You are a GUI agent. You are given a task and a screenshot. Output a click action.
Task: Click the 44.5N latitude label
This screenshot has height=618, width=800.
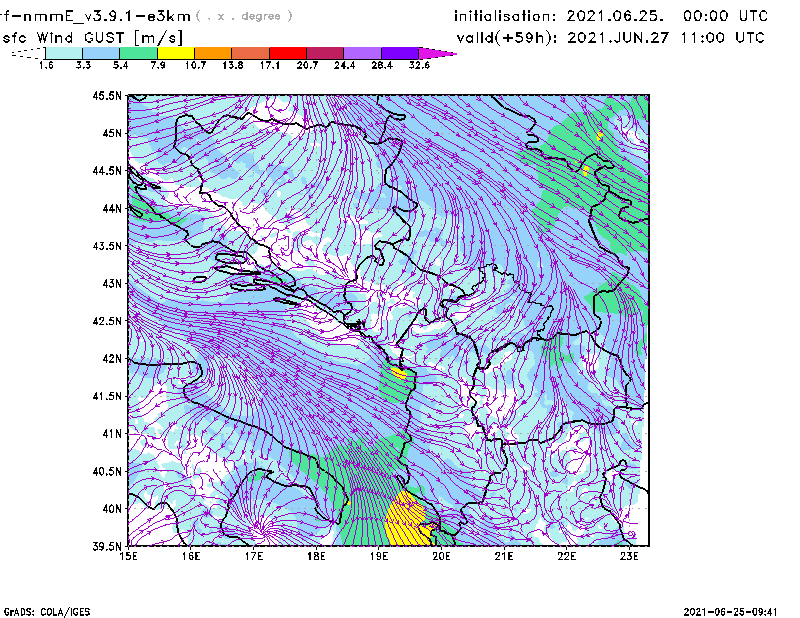click(x=107, y=171)
